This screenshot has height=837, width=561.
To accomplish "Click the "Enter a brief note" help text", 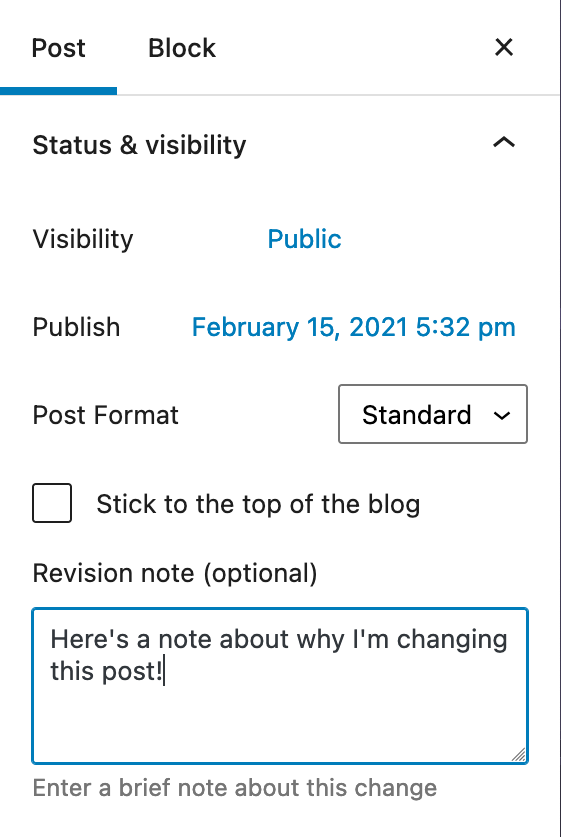I will (x=235, y=788).
